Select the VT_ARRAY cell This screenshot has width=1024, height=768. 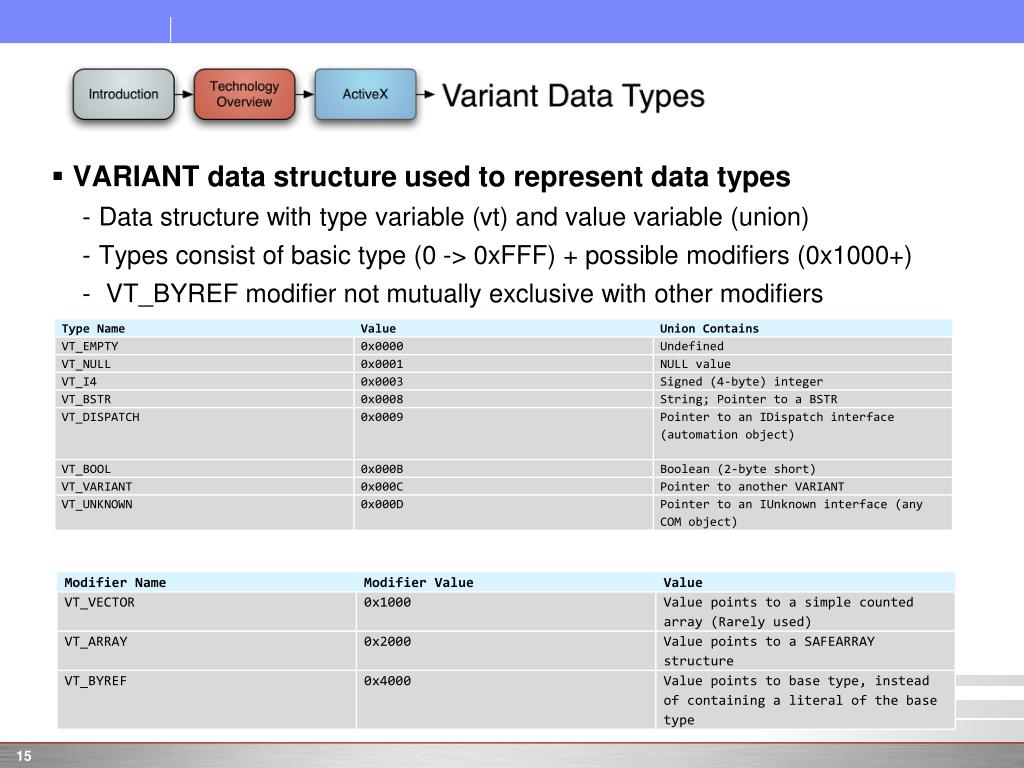(206, 650)
